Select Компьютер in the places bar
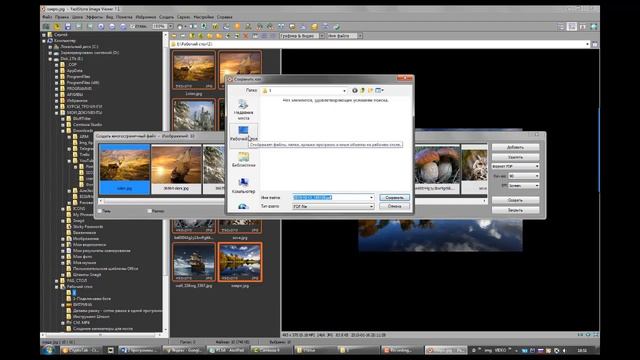Viewport: 640px width, 360px height. (243, 186)
